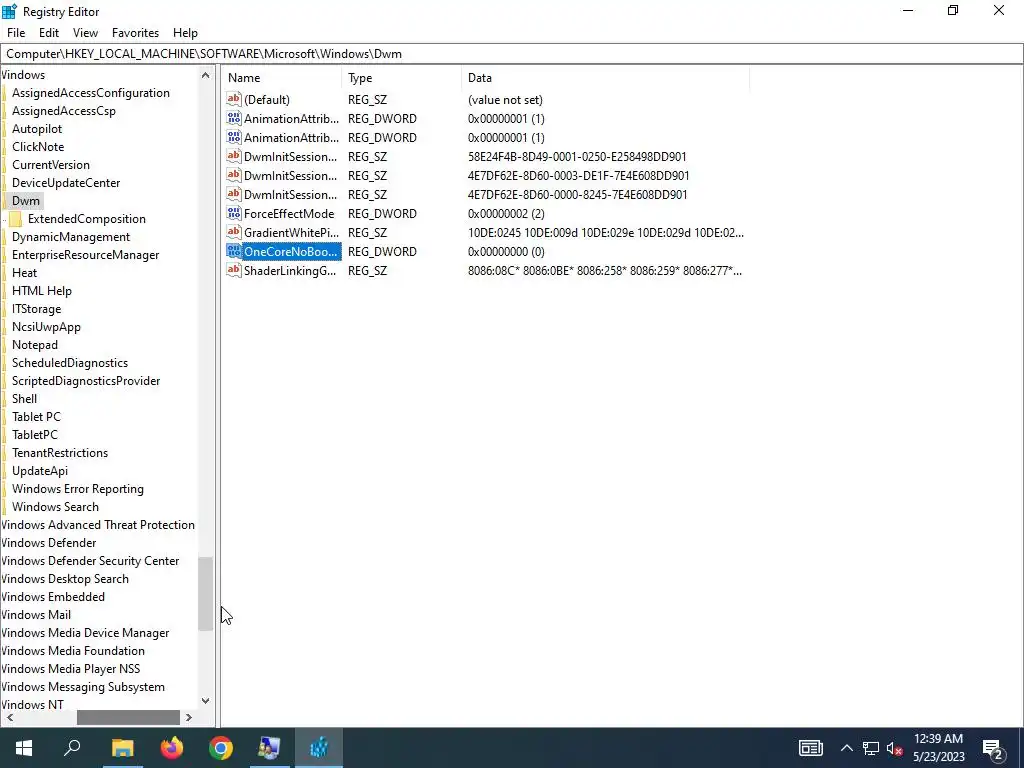This screenshot has width=1024, height=768.
Task: Select the DeviceUpdateCenter key
Action: (66, 183)
